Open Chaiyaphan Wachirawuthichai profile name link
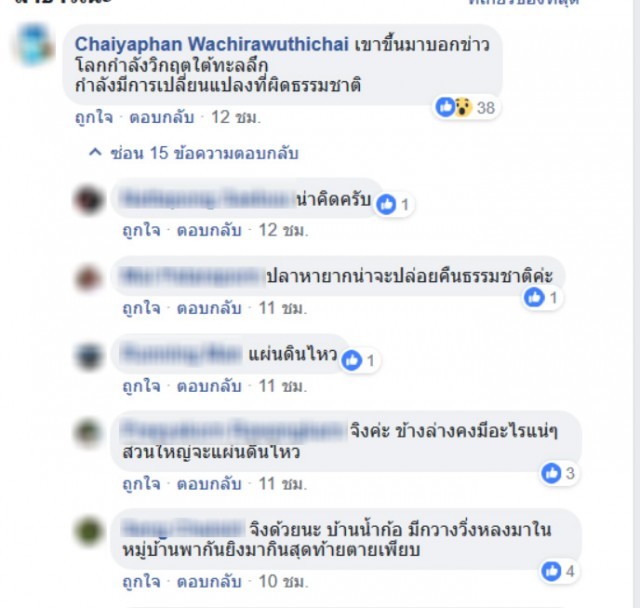This screenshot has height=608, width=640. tap(211, 44)
